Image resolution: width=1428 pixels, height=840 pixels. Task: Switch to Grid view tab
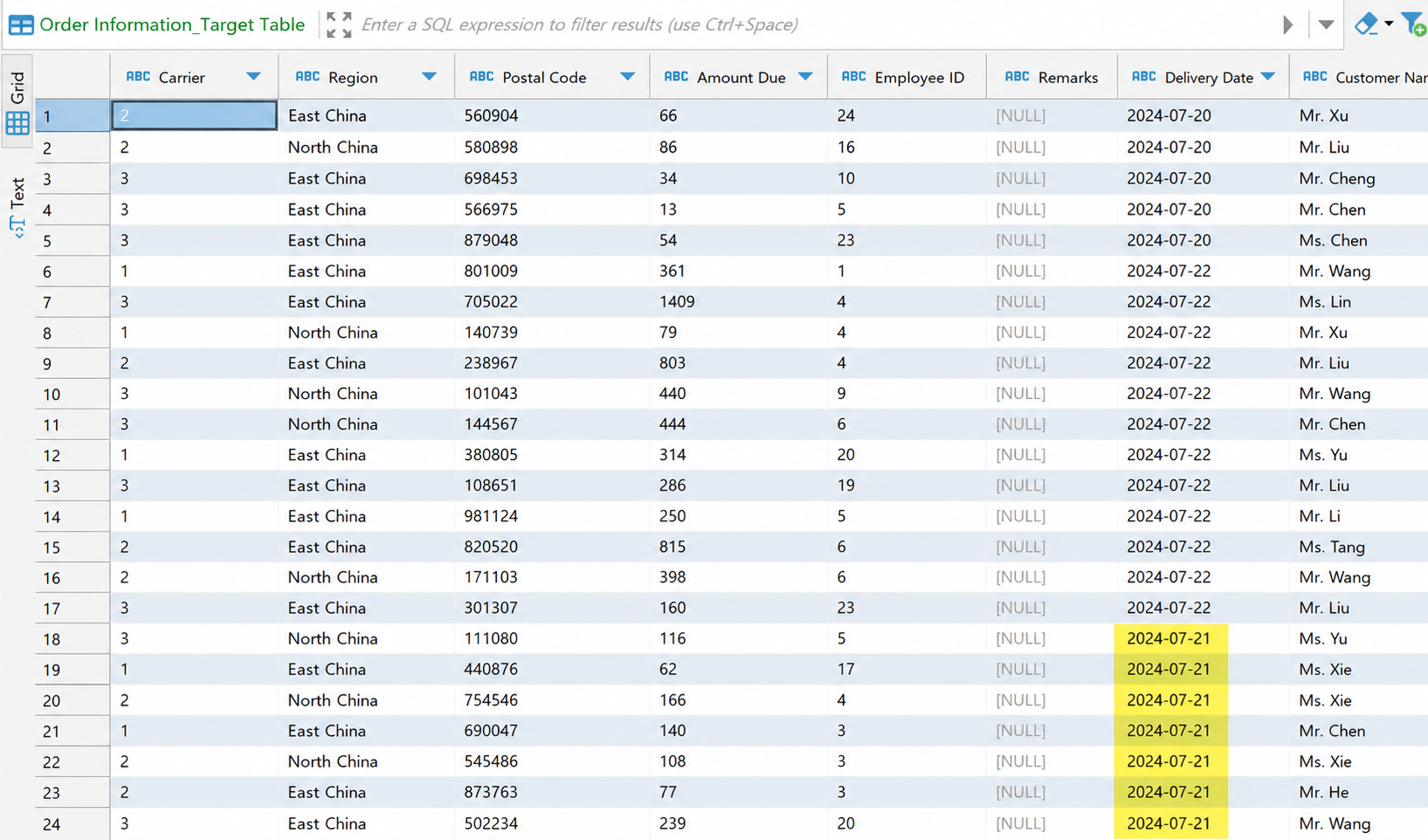click(17, 102)
